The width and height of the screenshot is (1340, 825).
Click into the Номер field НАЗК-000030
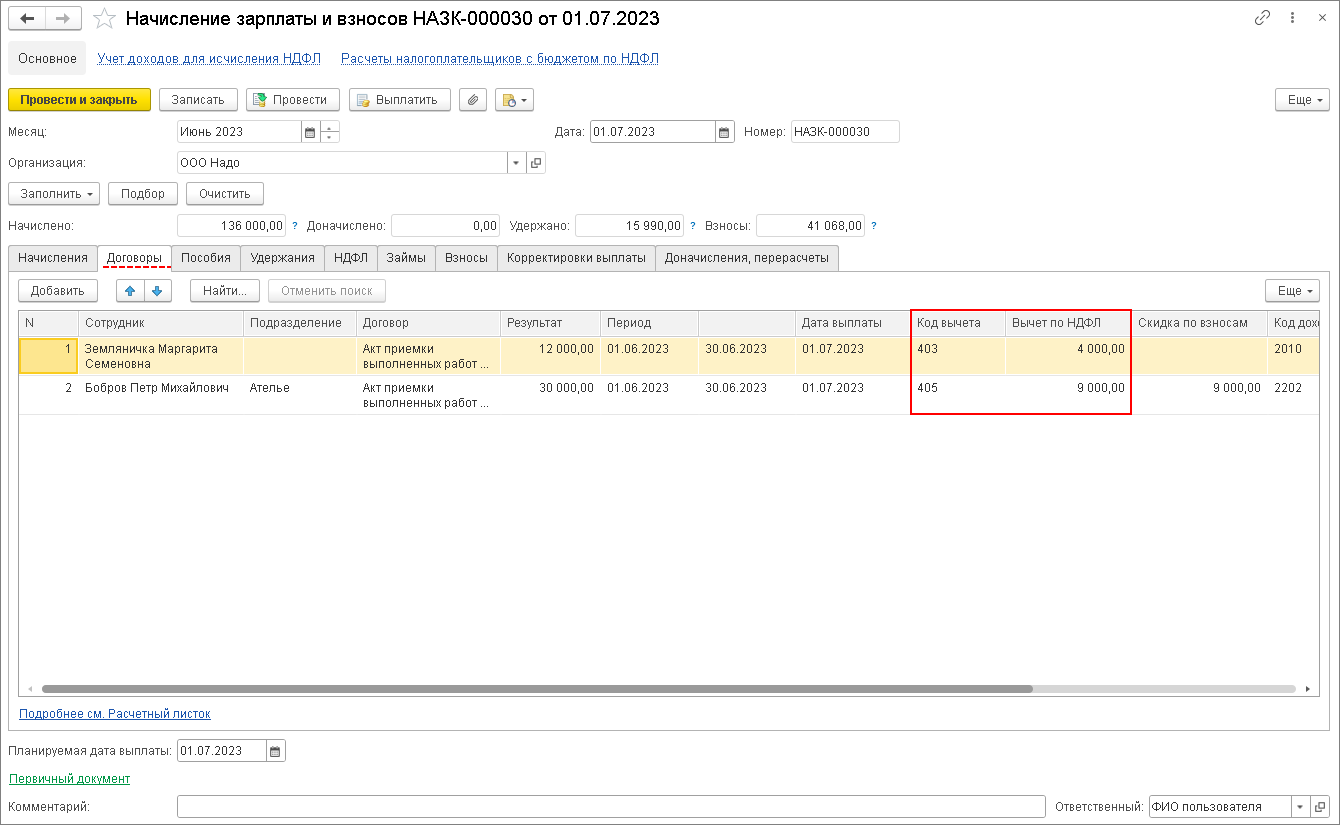coord(845,132)
